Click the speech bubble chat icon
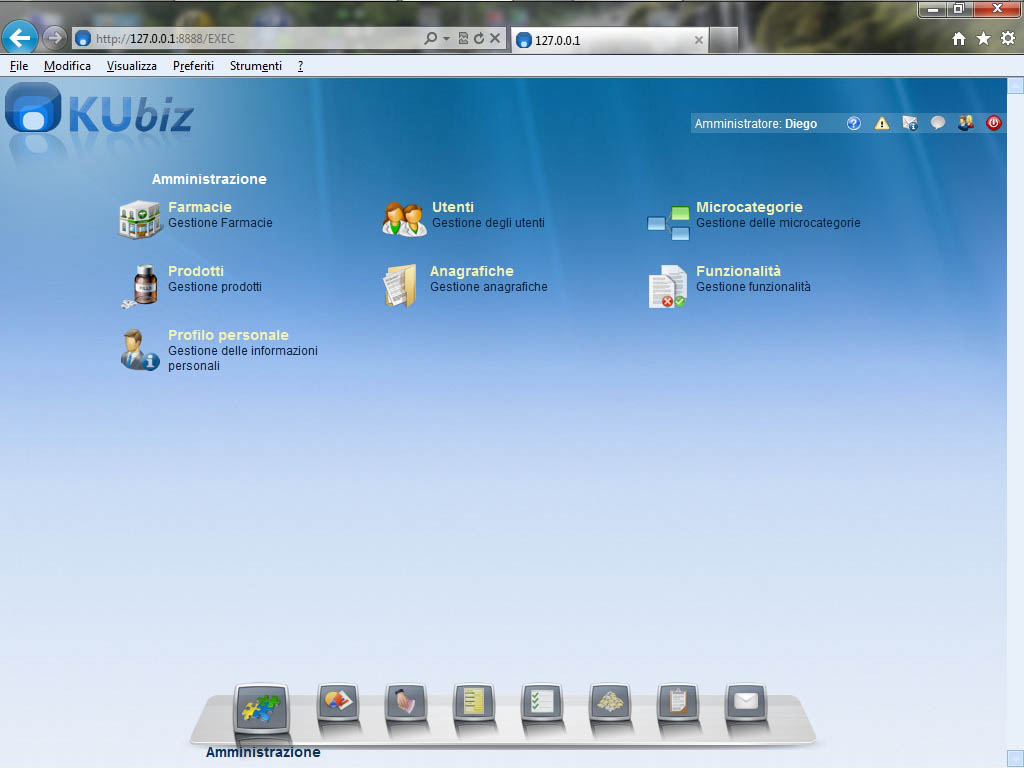Screen dimensions: 1024x768 point(938,124)
